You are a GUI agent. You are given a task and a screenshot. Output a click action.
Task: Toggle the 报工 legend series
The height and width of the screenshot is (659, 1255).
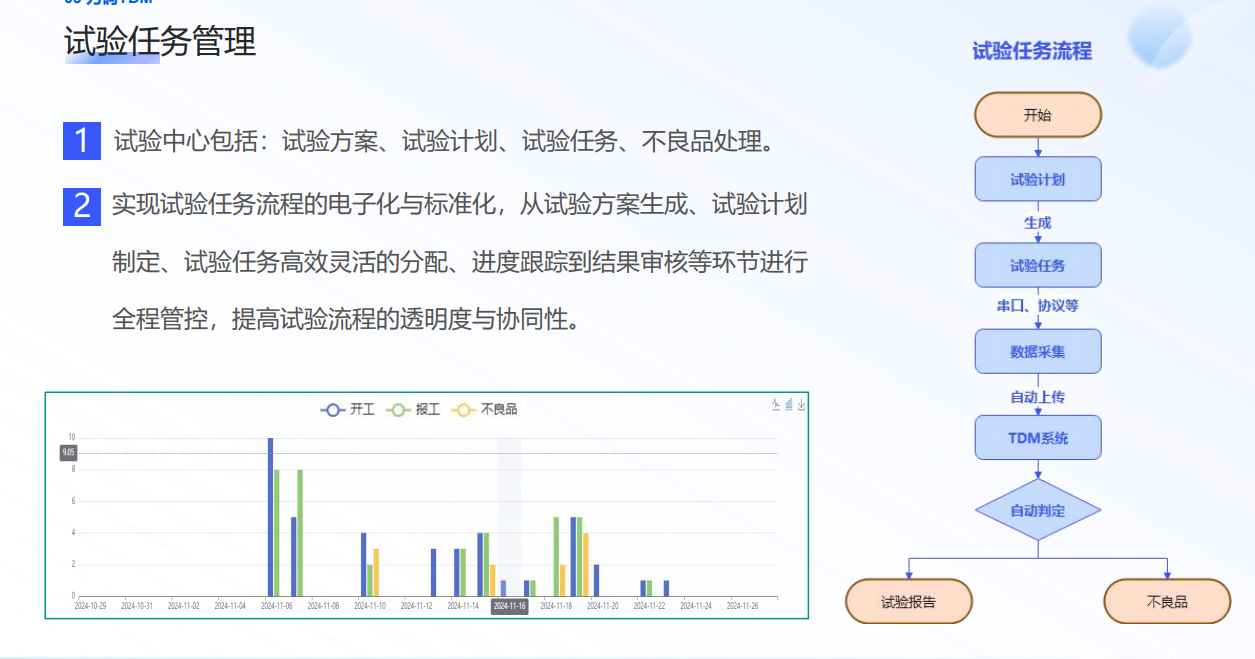pyautogui.click(x=414, y=409)
